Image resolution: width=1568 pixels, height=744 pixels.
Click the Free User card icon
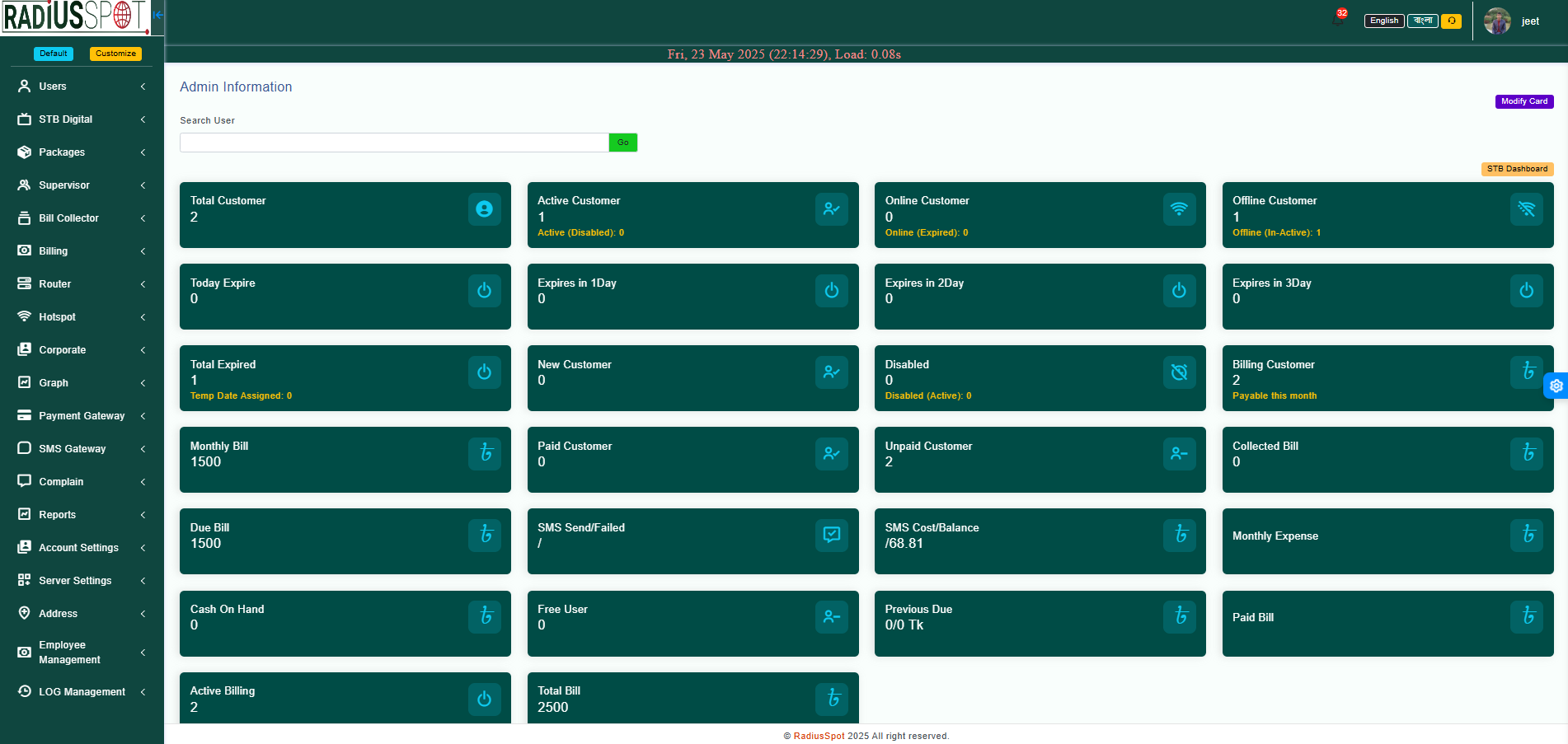[x=832, y=617]
